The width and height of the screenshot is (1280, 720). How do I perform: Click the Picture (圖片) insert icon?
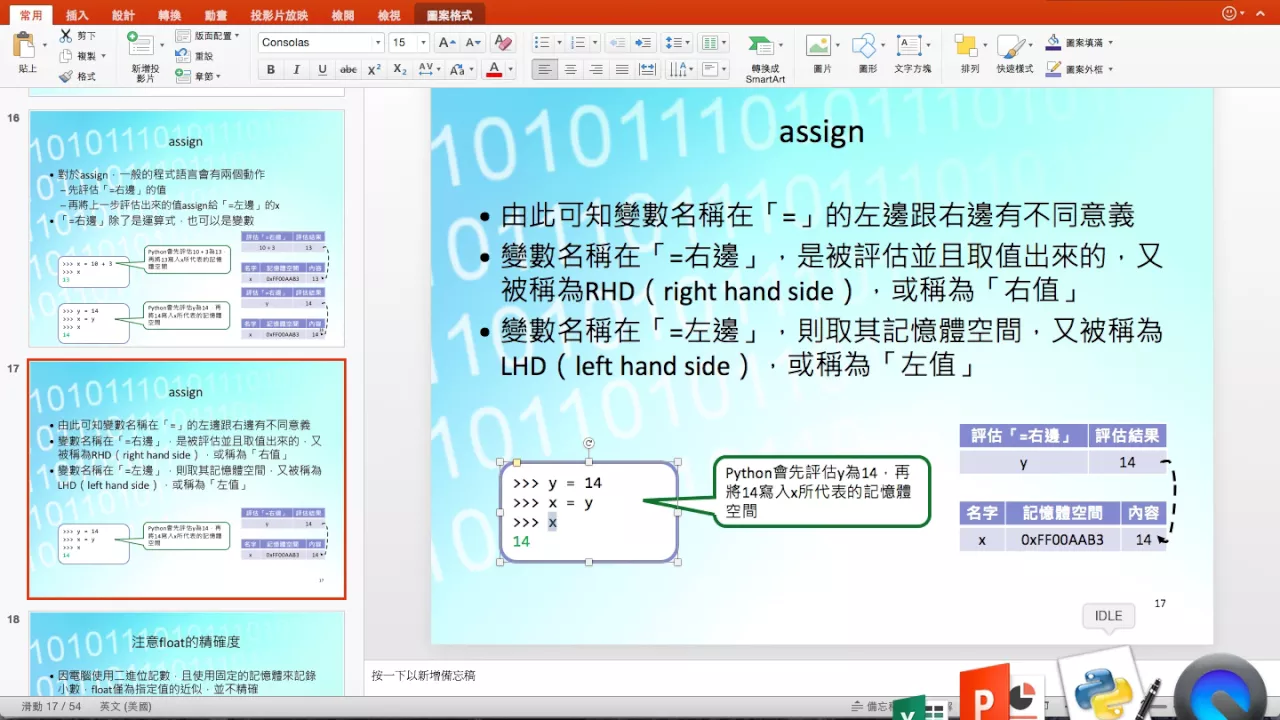[818, 46]
